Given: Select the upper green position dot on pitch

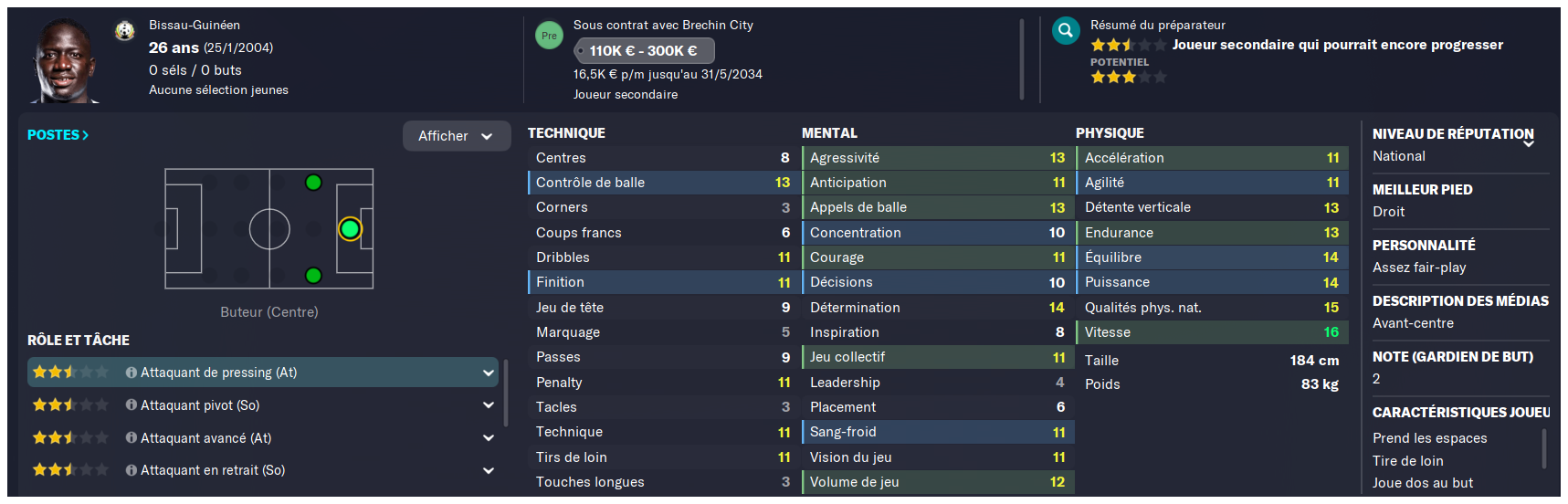Looking at the screenshot, I should click(313, 183).
